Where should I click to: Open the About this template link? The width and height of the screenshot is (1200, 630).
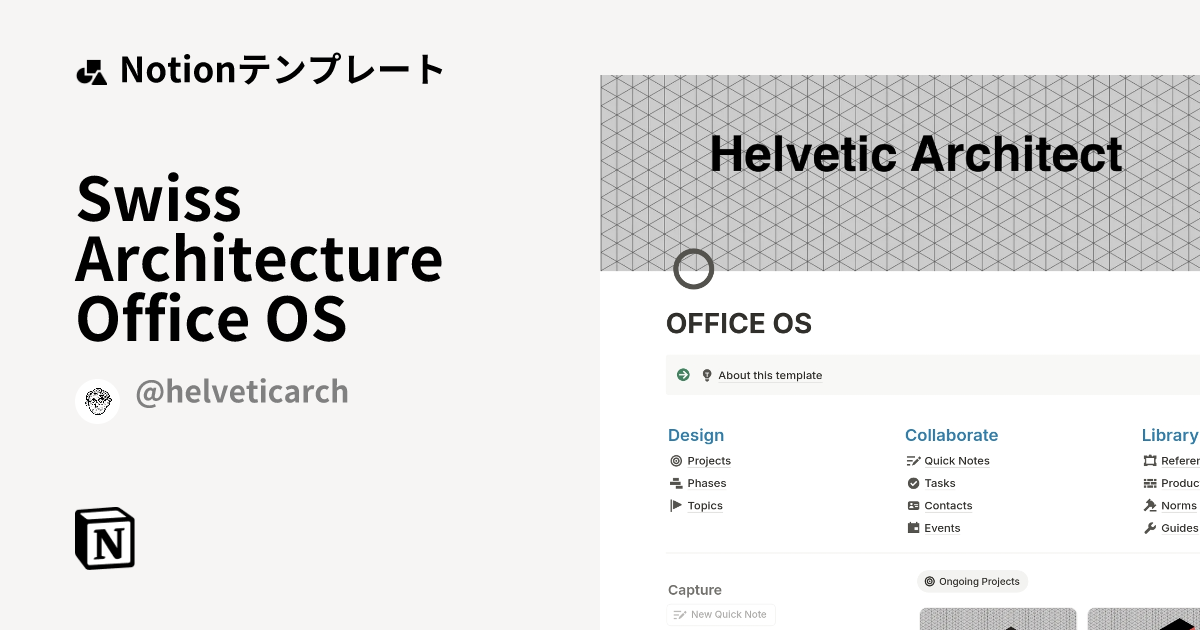(x=770, y=376)
